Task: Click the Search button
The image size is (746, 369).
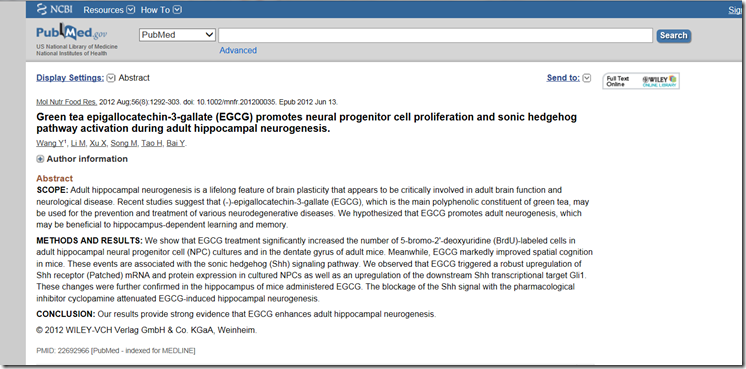Action: pyautogui.click(x=674, y=36)
